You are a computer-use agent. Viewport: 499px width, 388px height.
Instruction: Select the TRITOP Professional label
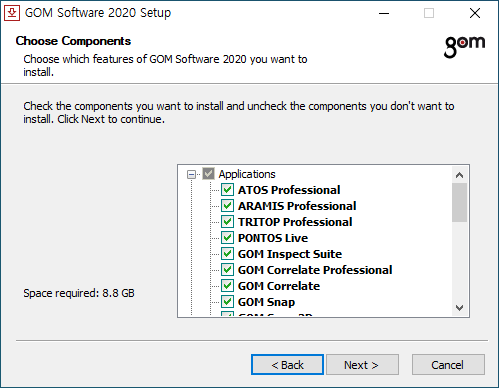point(295,222)
